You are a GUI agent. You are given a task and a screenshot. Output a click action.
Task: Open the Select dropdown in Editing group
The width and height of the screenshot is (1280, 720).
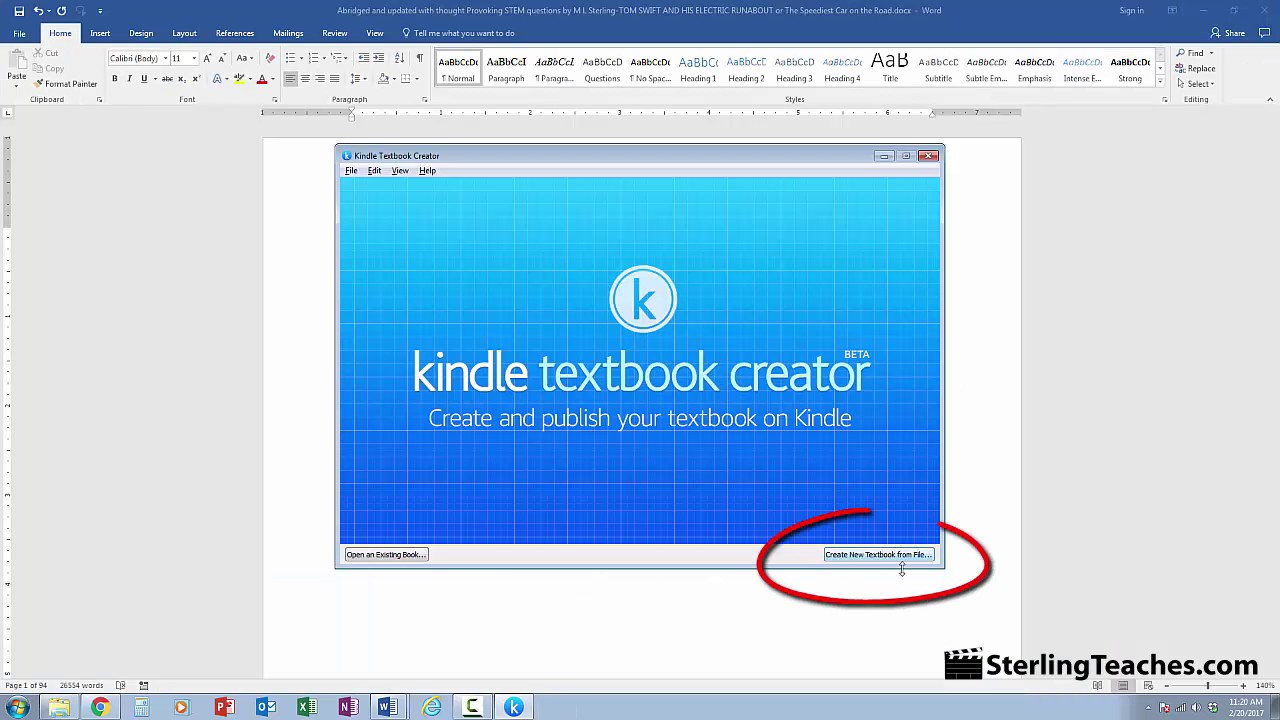1196,84
